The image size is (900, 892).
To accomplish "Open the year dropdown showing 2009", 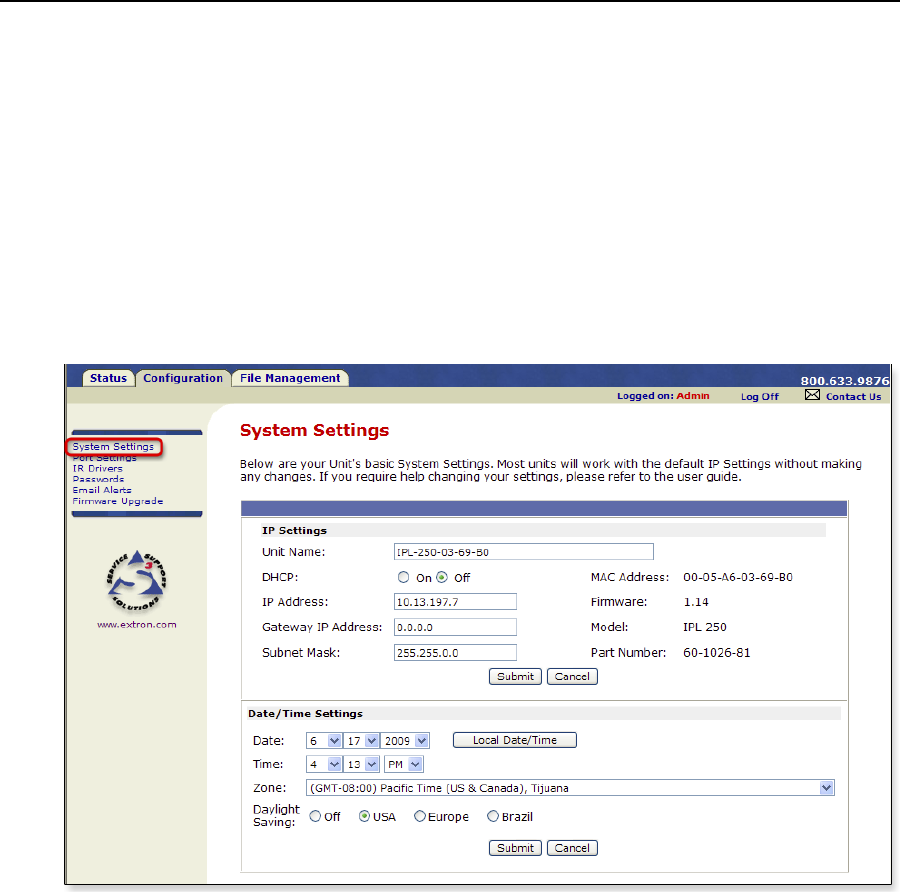I will pos(405,740).
